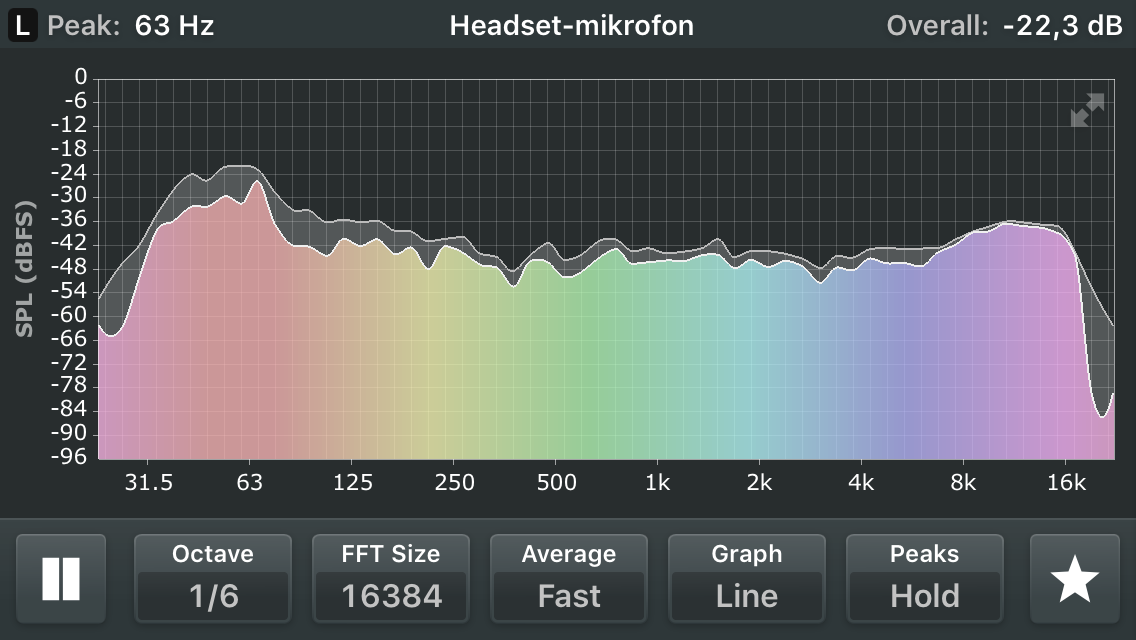Tap the Headset-mikrofon input title

pos(572,26)
